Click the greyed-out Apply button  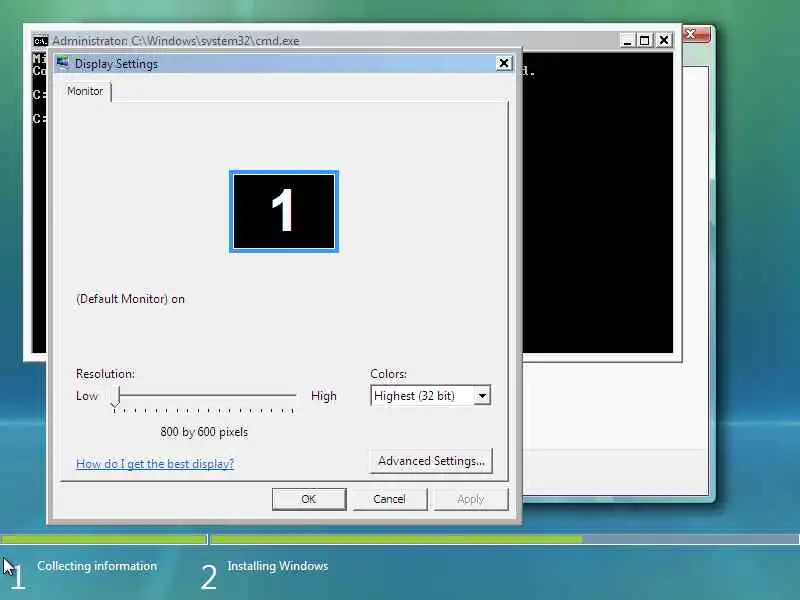[x=470, y=499]
